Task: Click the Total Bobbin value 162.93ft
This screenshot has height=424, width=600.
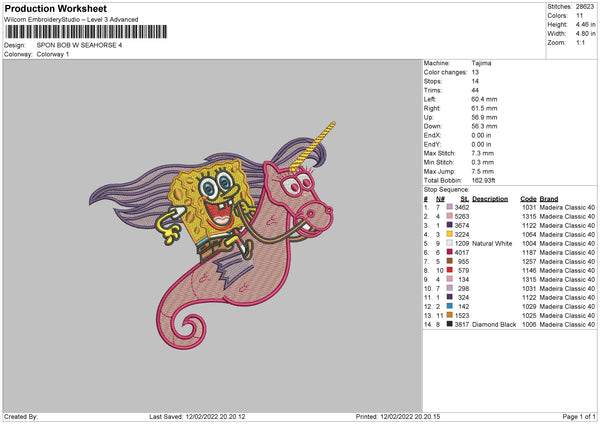Action: pyautogui.click(x=483, y=180)
